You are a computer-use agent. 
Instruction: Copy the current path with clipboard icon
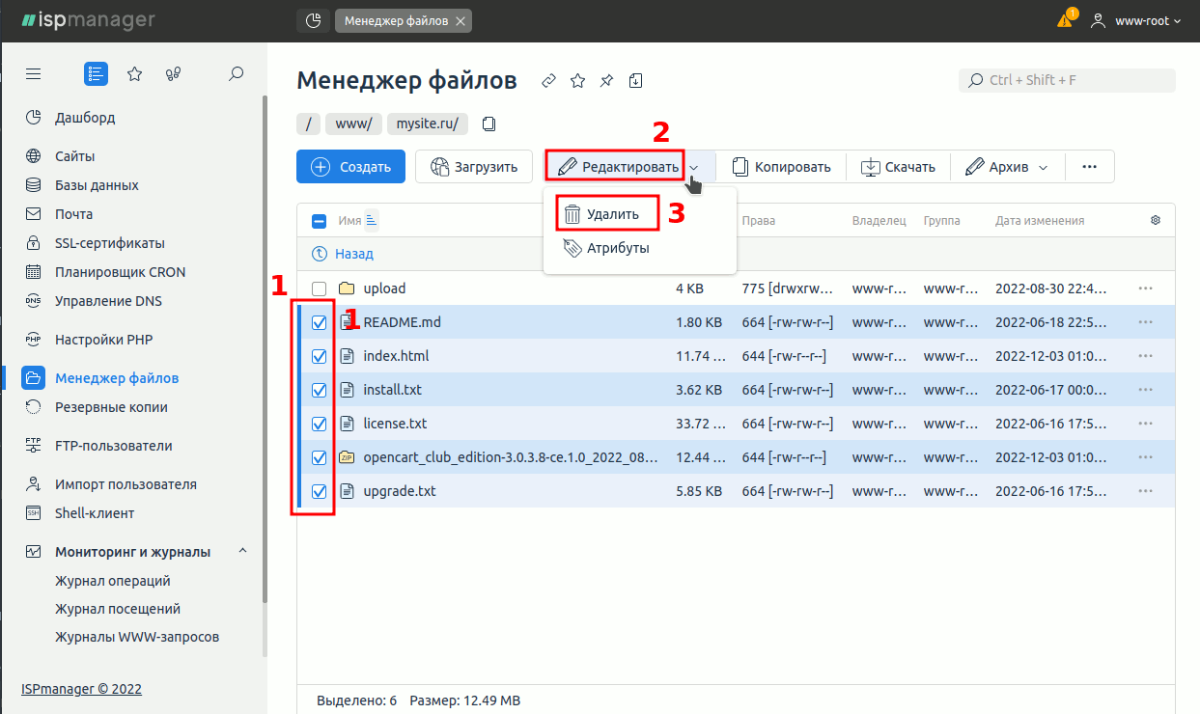[x=489, y=124]
